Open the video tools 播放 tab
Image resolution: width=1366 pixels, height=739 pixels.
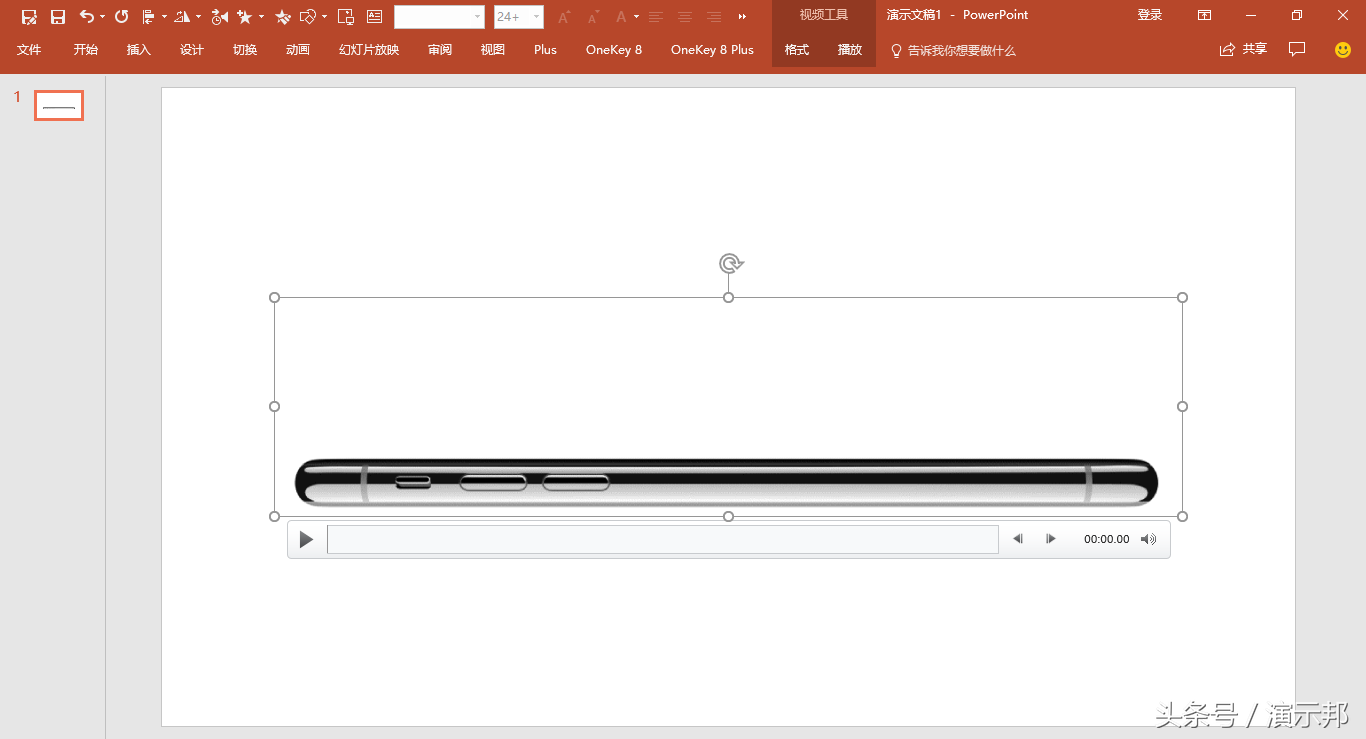pyautogui.click(x=850, y=50)
